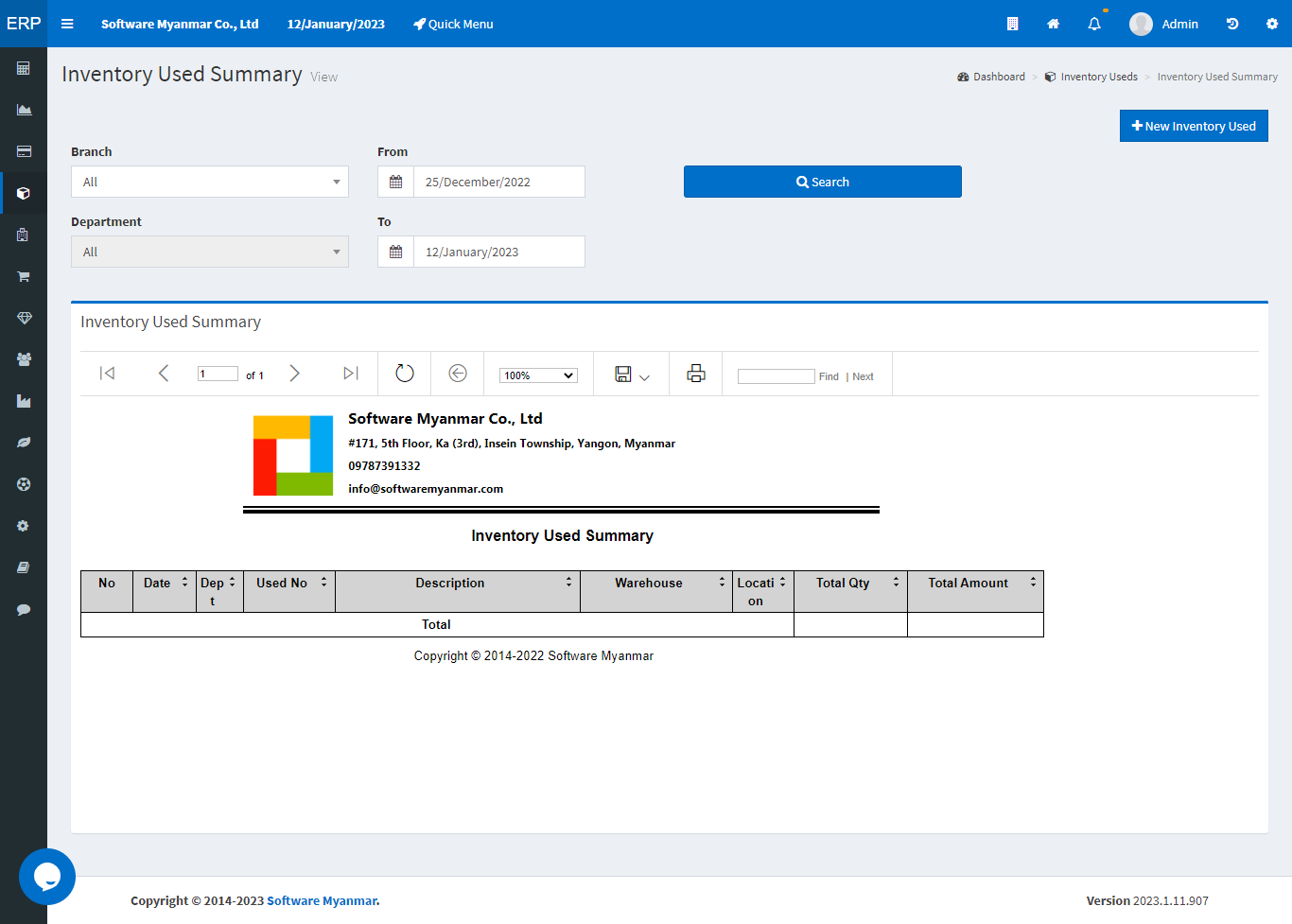1292x924 pixels.
Task: Click the Search button
Action: 823,182
